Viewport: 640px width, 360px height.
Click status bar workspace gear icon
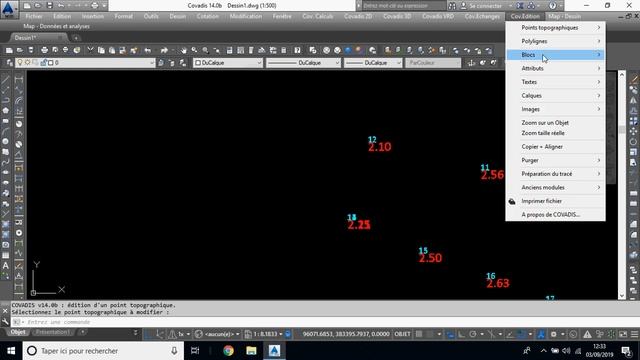(553, 334)
